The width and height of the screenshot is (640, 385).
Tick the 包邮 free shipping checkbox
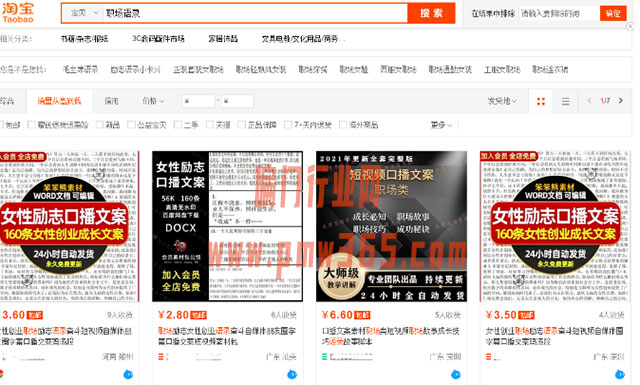2,125
